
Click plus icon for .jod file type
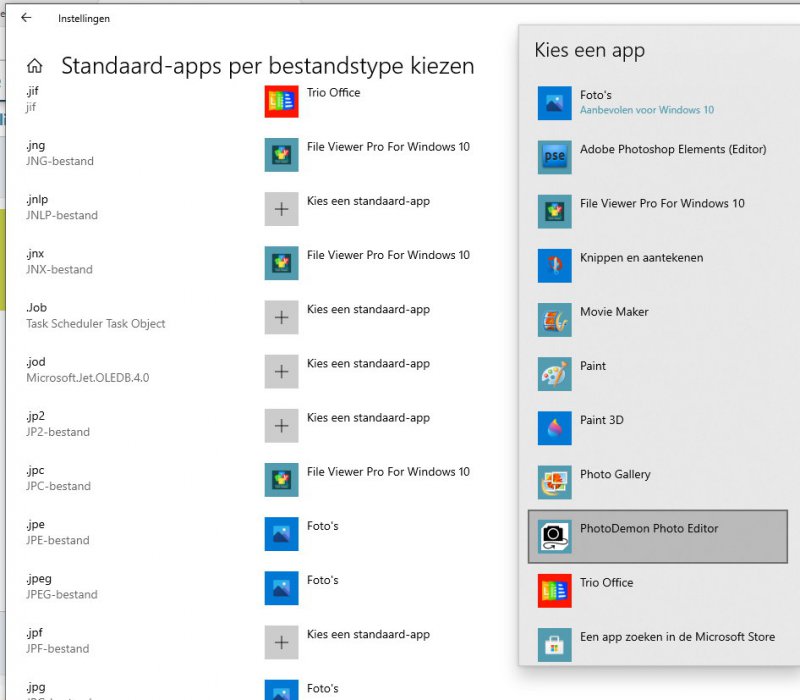click(281, 371)
